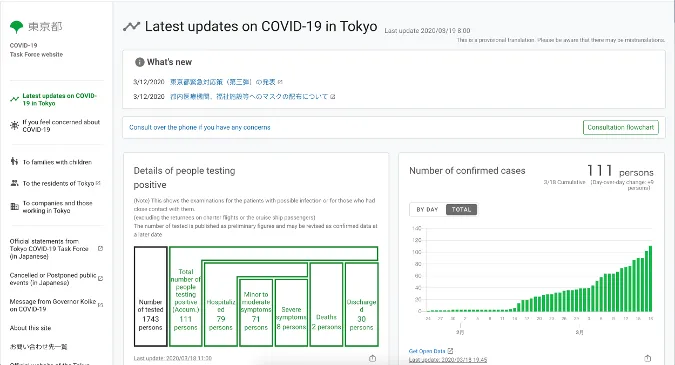Click the '111 persons' total figure
Image resolution: width=675 pixels, height=365 pixels.
(620, 171)
